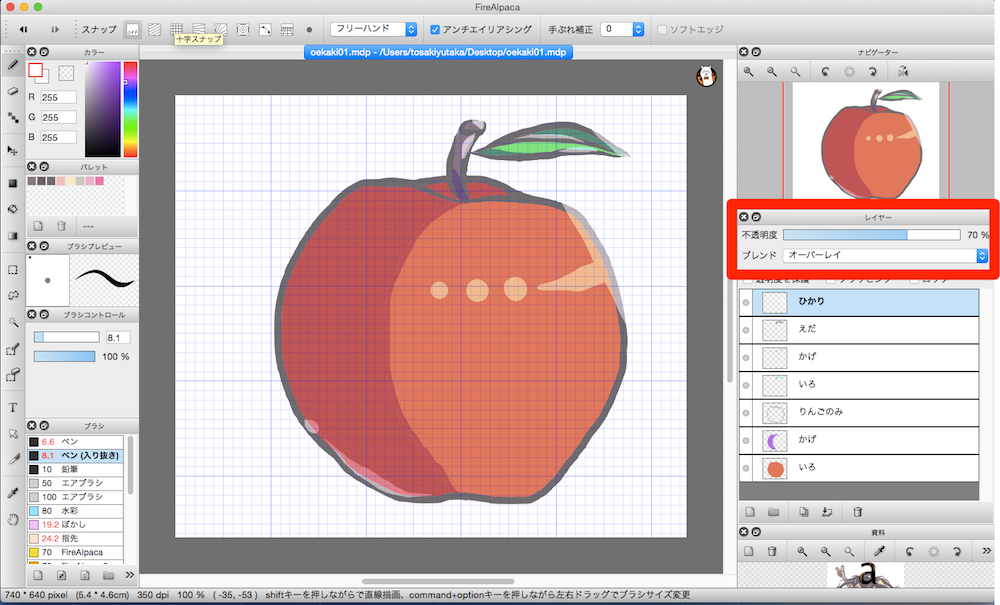Enable cross (十字) snap

pos(177,29)
